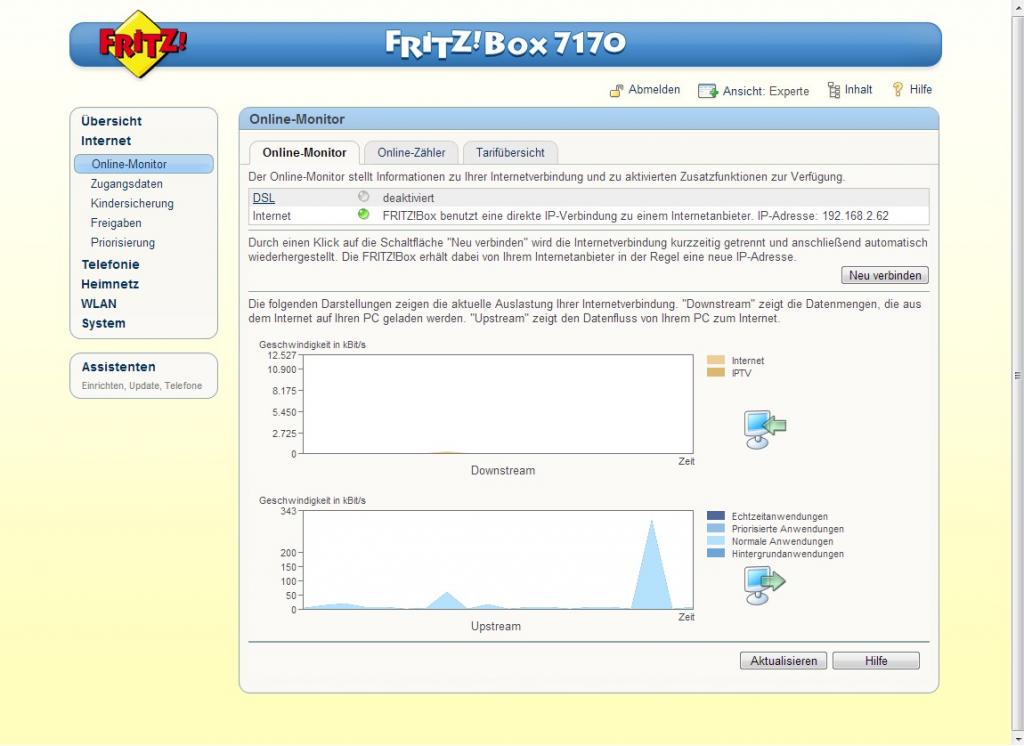Click the Echtzeitanwendungen legend swatch
The width and height of the screenshot is (1024, 746).
(716, 516)
